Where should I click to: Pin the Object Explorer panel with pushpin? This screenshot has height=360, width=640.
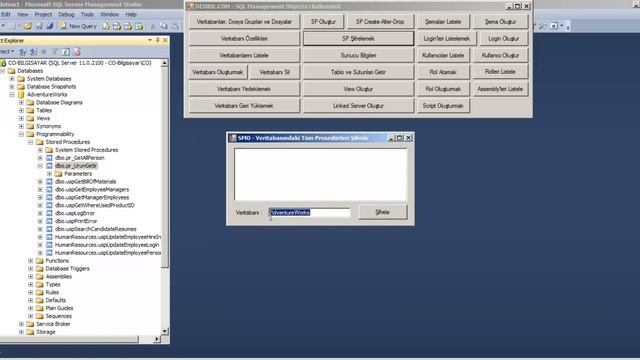(x=158, y=40)
